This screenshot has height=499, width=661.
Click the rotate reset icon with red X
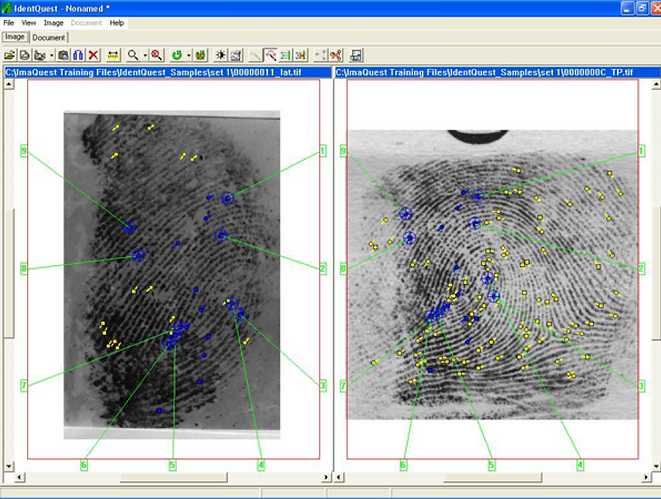click(201, 55)
